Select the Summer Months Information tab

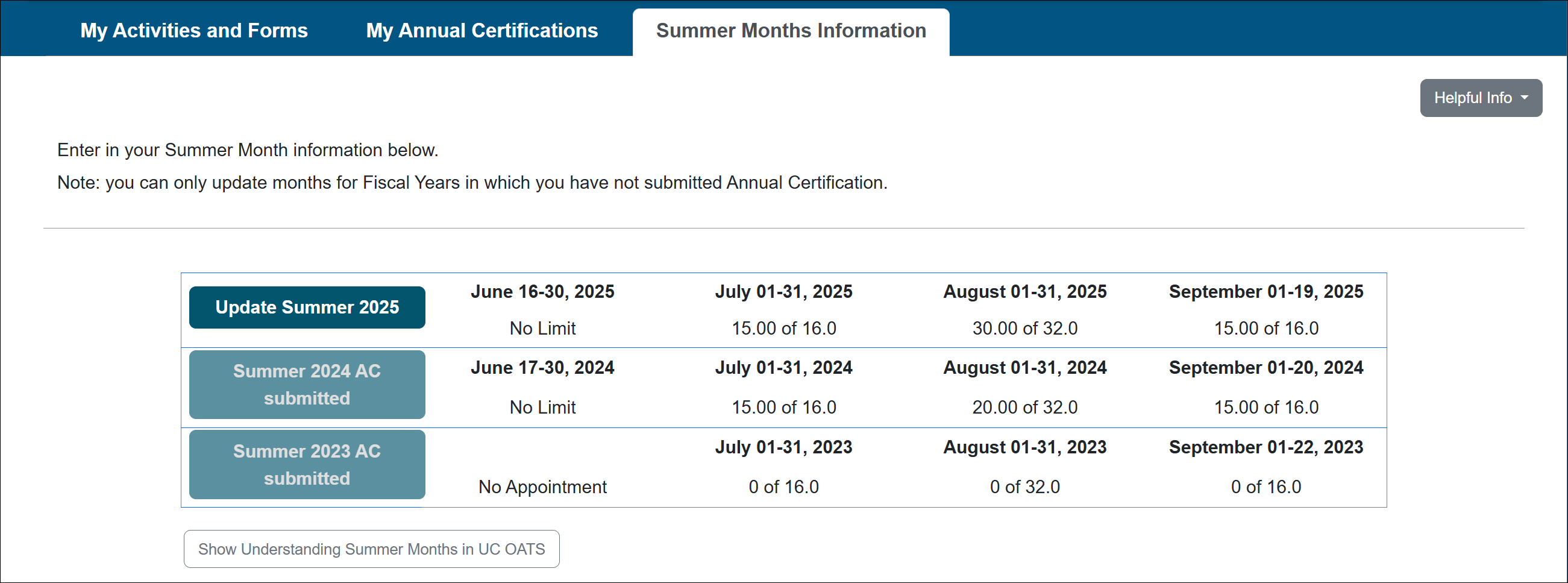[x=791, y=30]
